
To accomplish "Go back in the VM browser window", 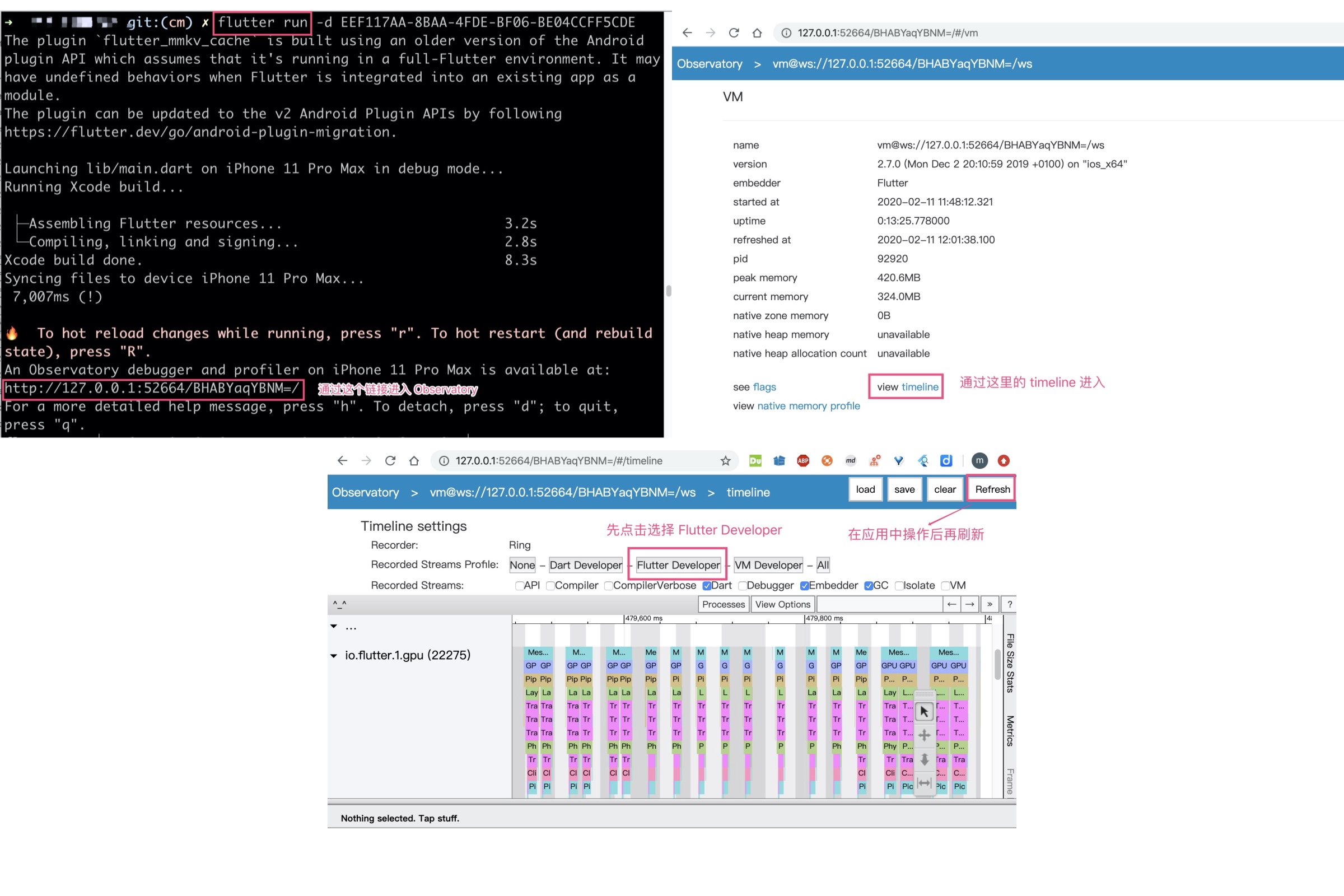I will [687, 32].
